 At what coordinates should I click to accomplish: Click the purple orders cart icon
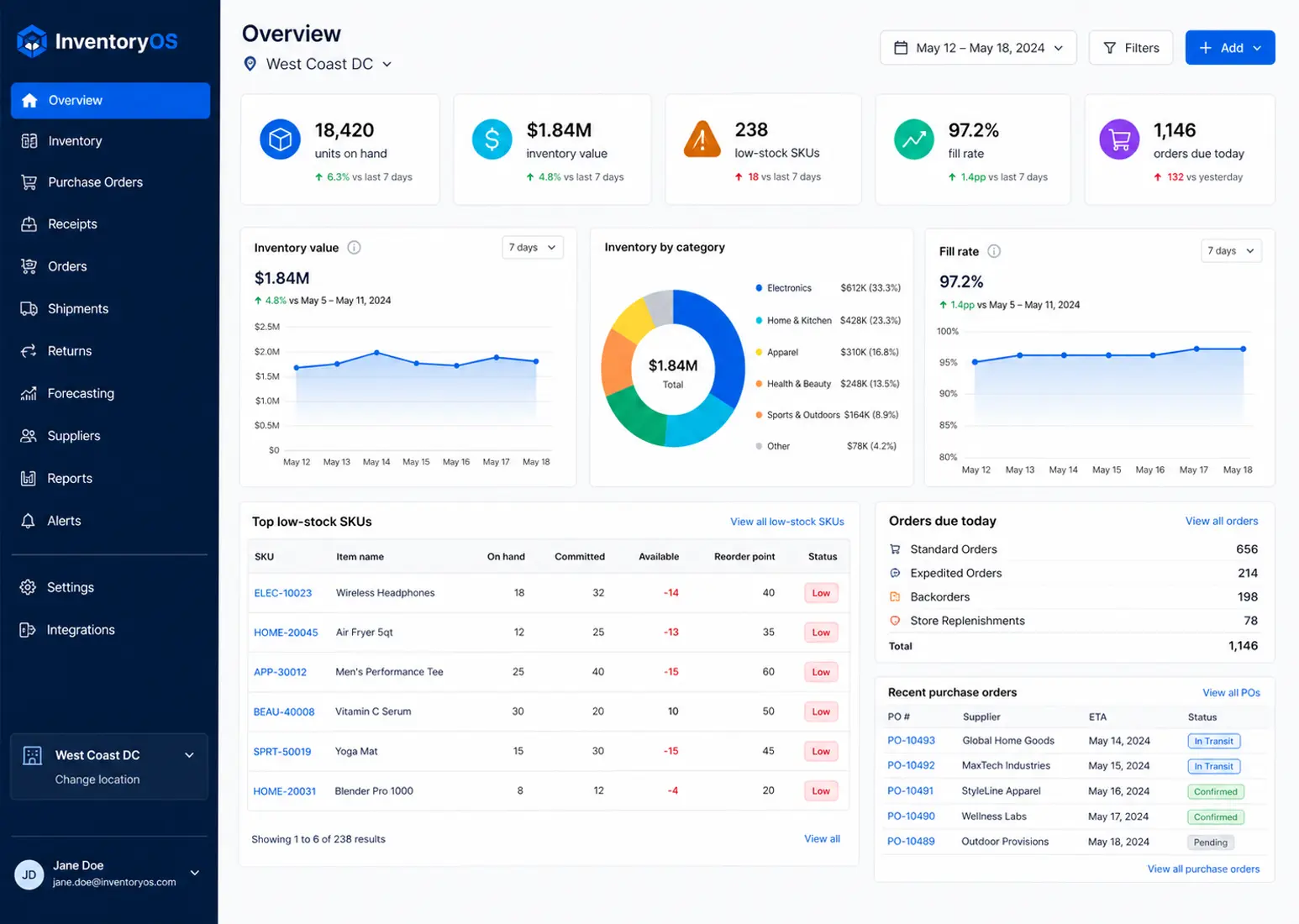(1119, 139)
